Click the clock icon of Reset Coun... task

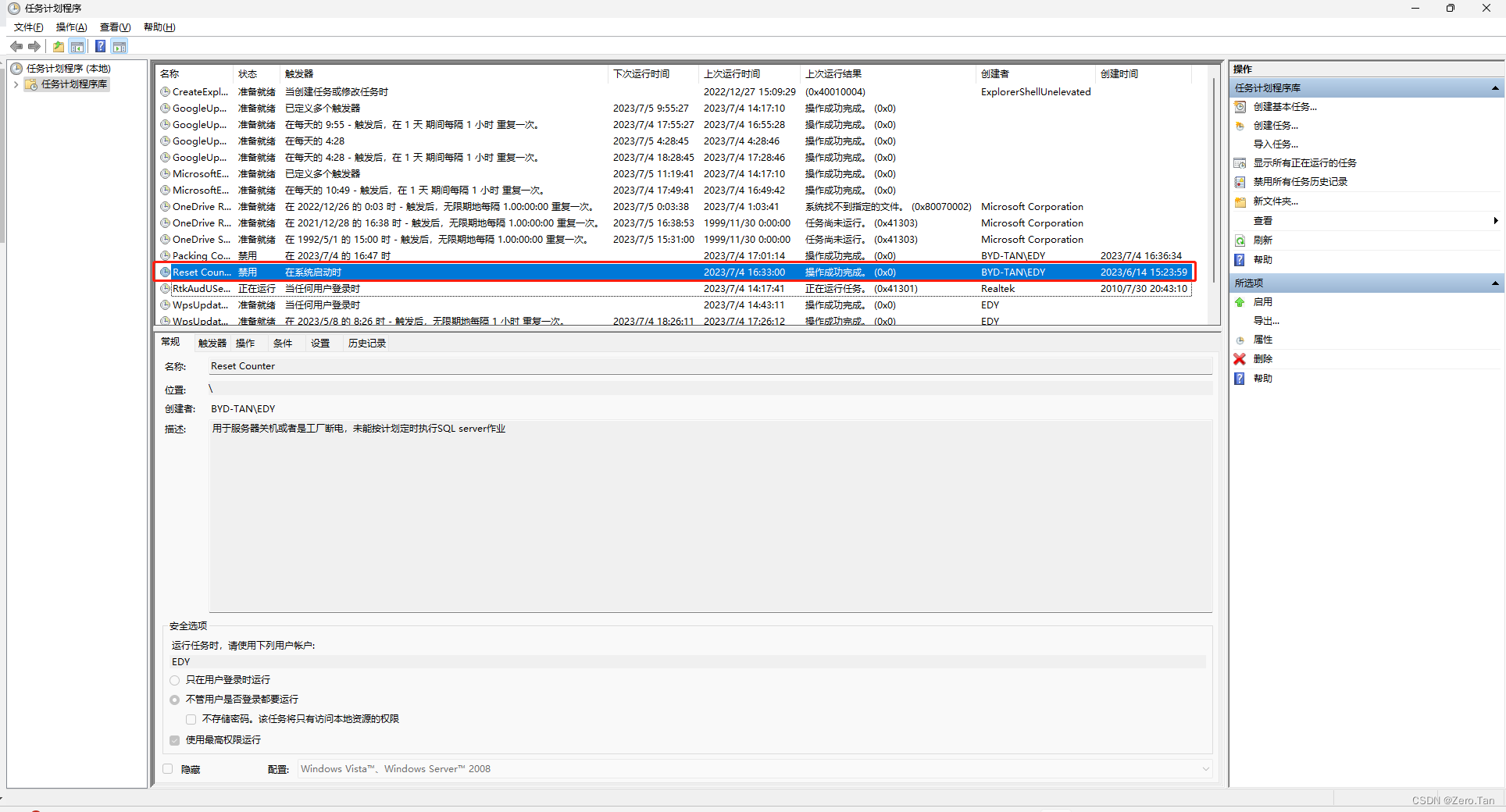click(166, 272)
